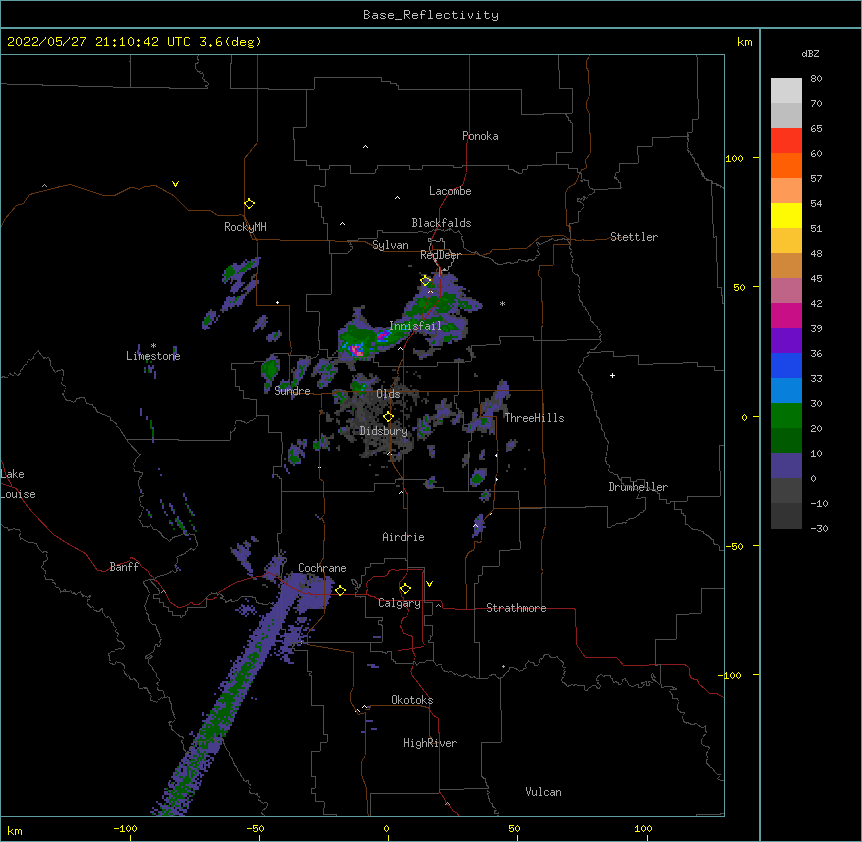Click the ThreeHills label
Viewport: 862px width, 842px height.
pyautogui.click(x=535, y=418)
